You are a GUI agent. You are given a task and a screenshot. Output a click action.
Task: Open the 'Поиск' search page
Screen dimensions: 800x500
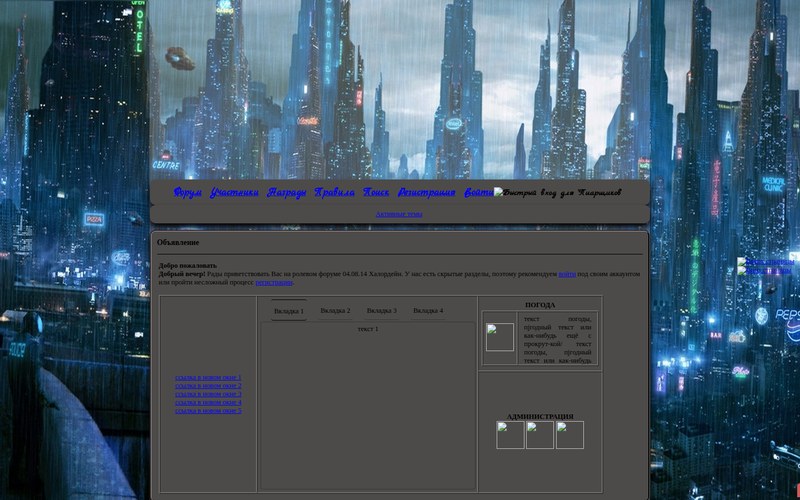pyautogui.click(x=376, y=192)
